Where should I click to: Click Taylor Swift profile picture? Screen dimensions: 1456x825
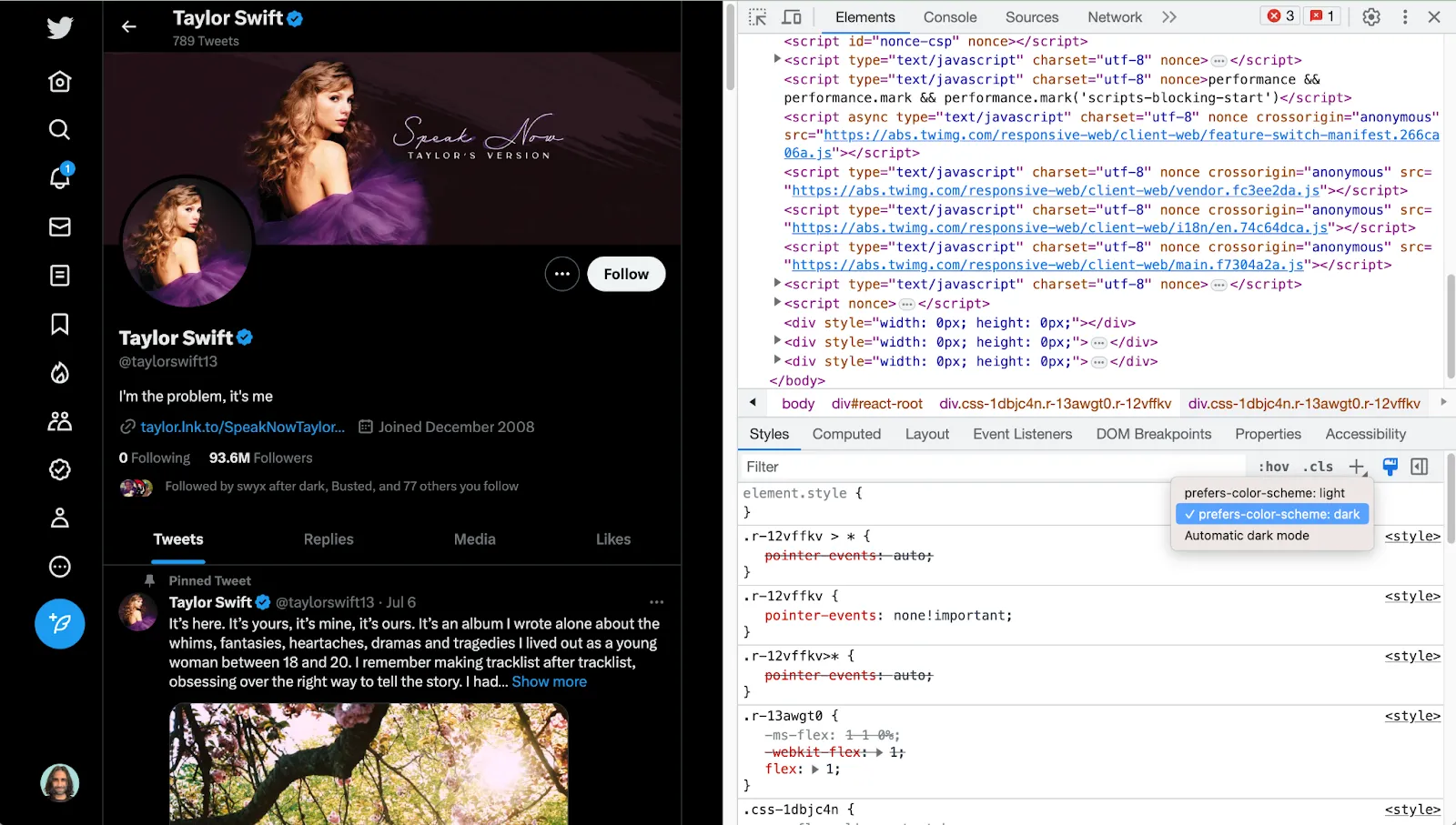point(187,241)
